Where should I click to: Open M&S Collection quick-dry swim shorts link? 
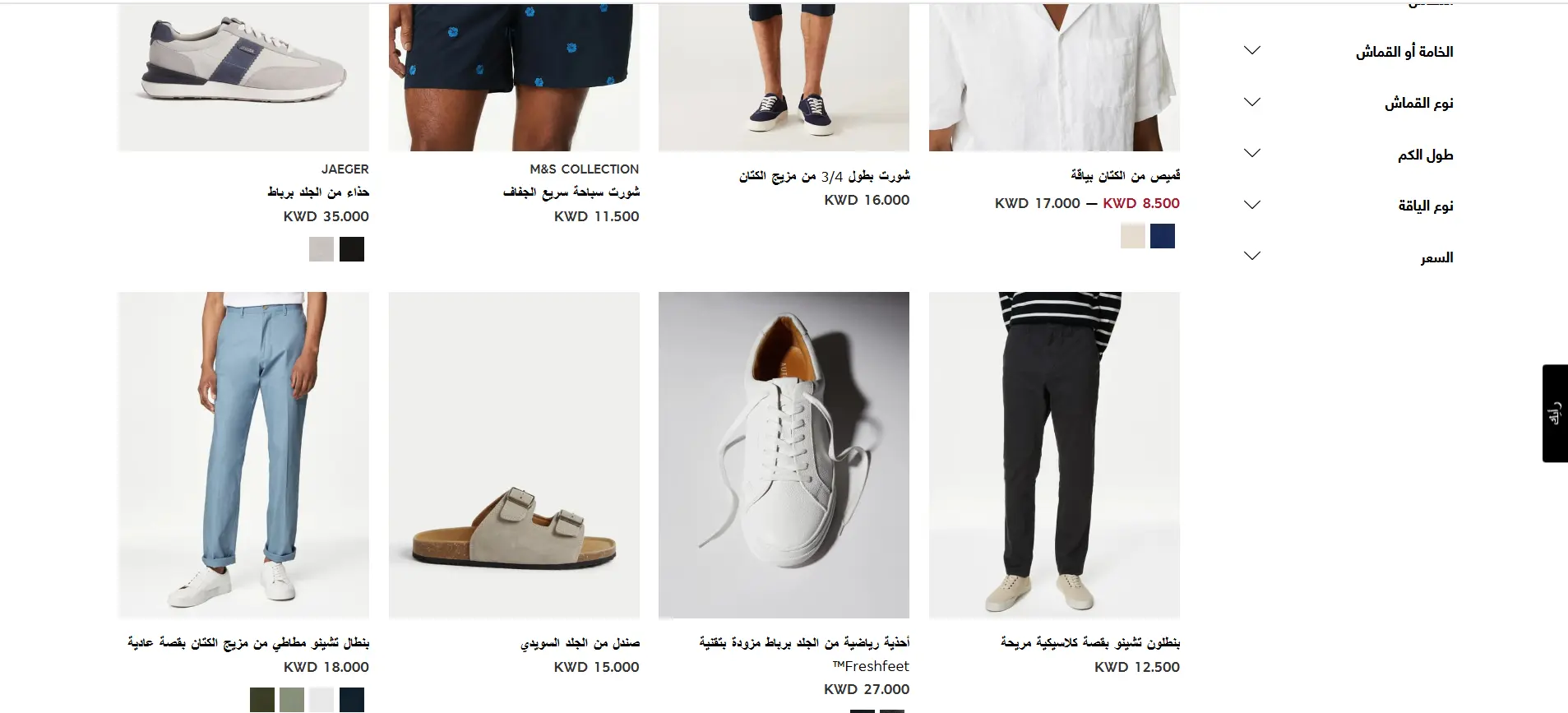pos(571,192)
